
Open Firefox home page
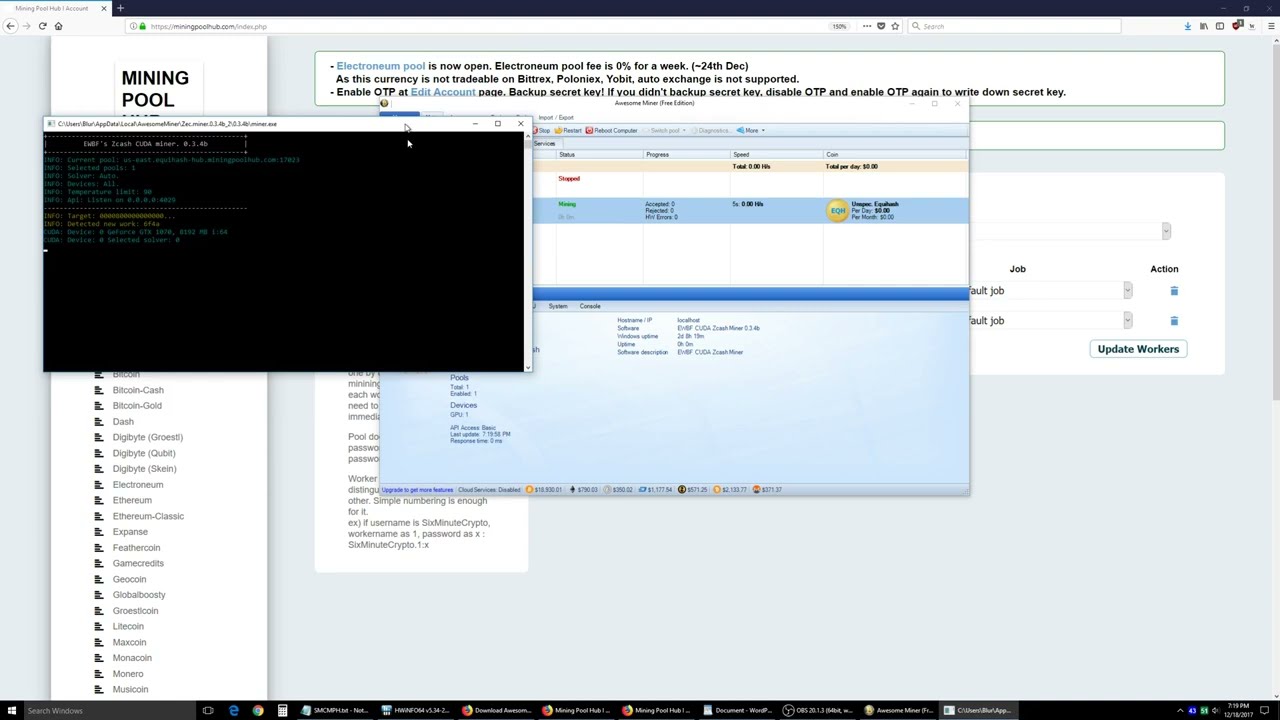[x=58, y=26]
